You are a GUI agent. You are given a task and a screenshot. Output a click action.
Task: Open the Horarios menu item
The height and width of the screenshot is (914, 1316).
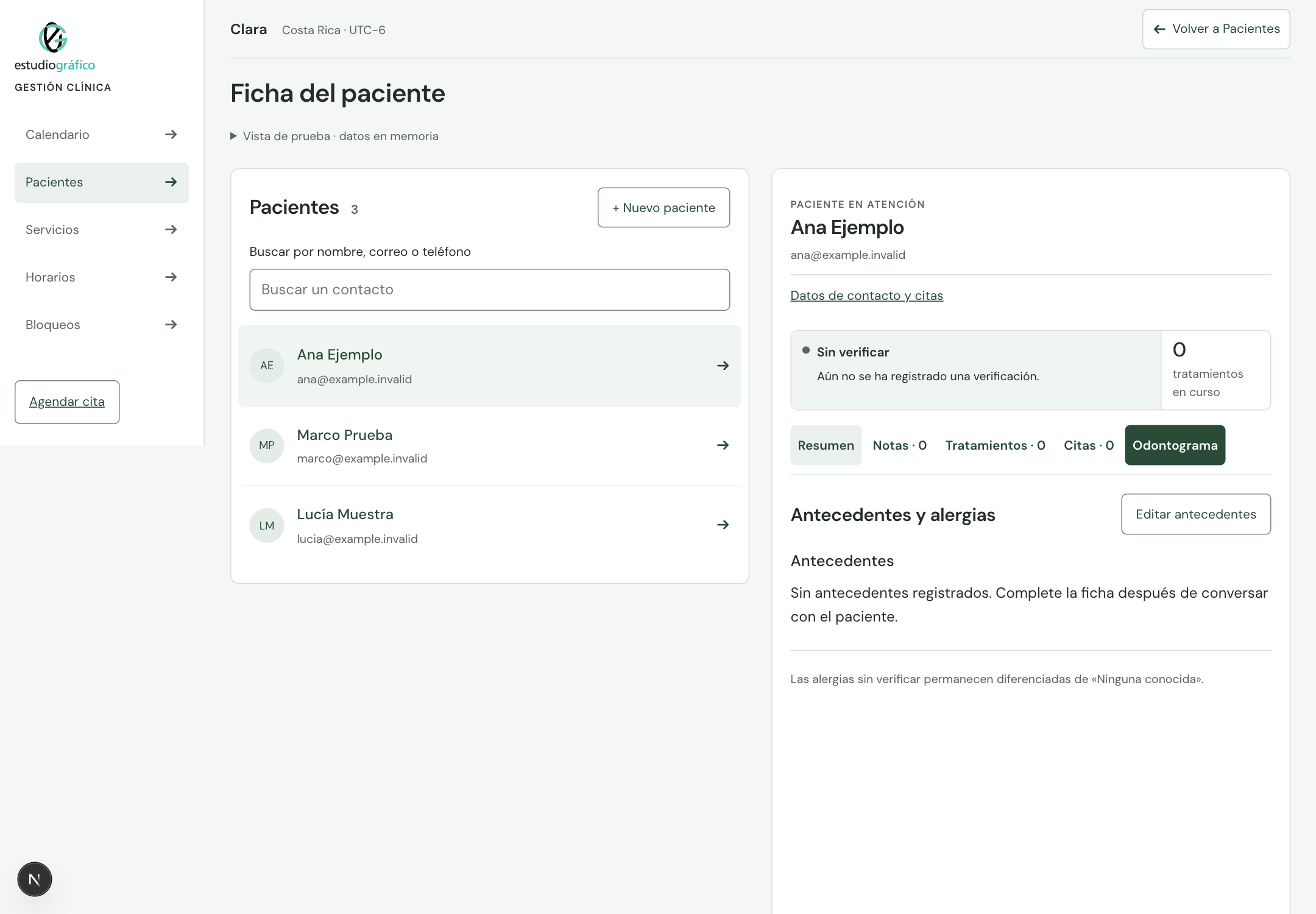coord(102,277)
